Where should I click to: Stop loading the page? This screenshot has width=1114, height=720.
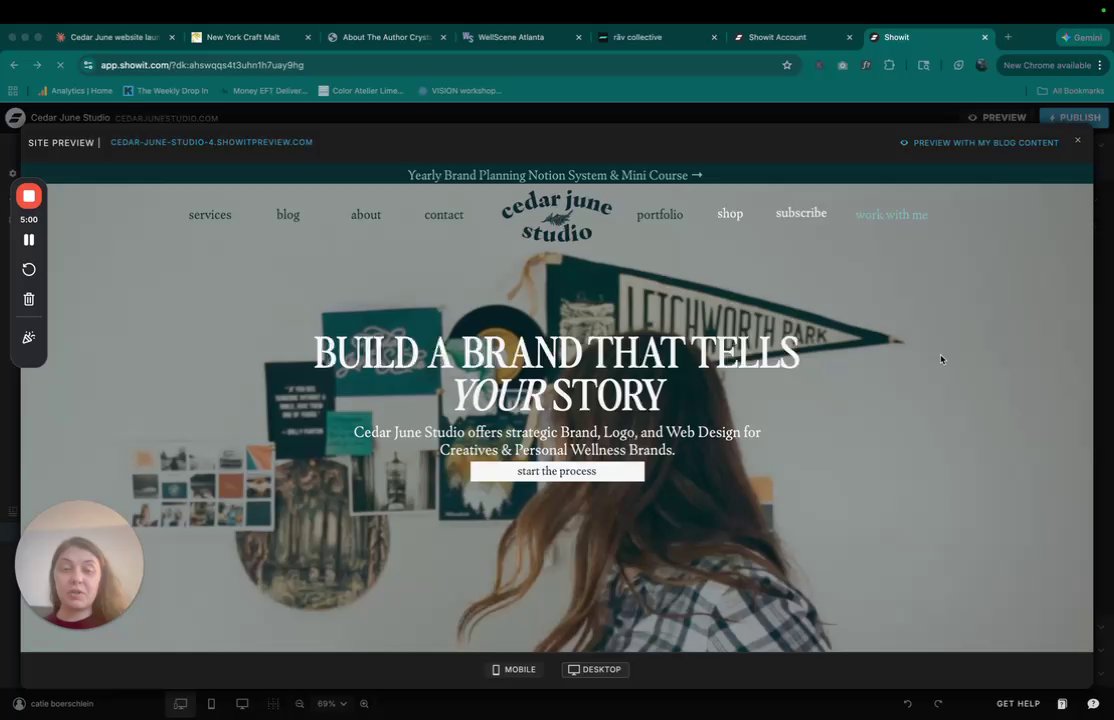pyautogui.click(x=60, y=65)
